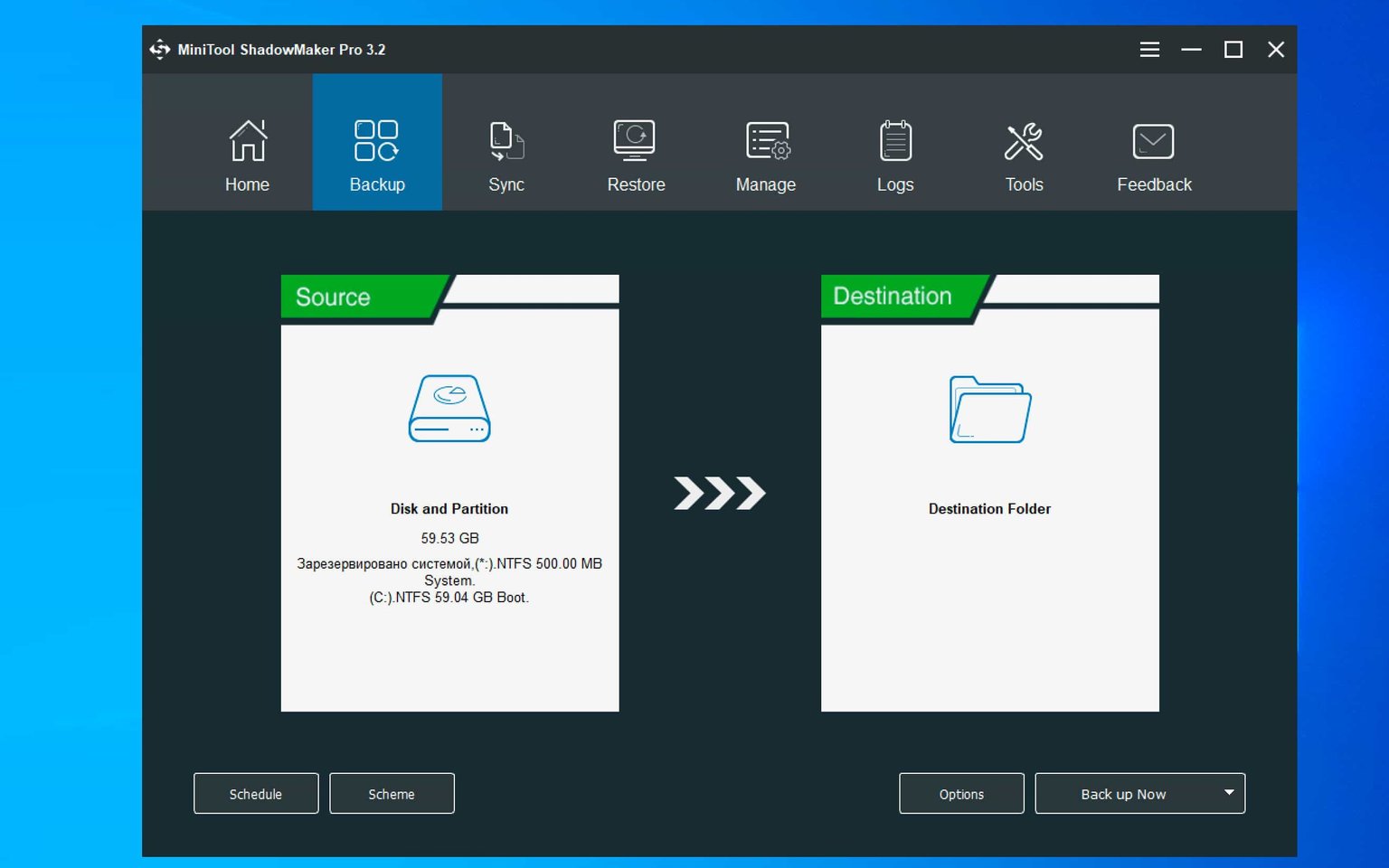Click the MiniTool ShadowMaker logo
The image size is (1389, 868).
point(159,49)
